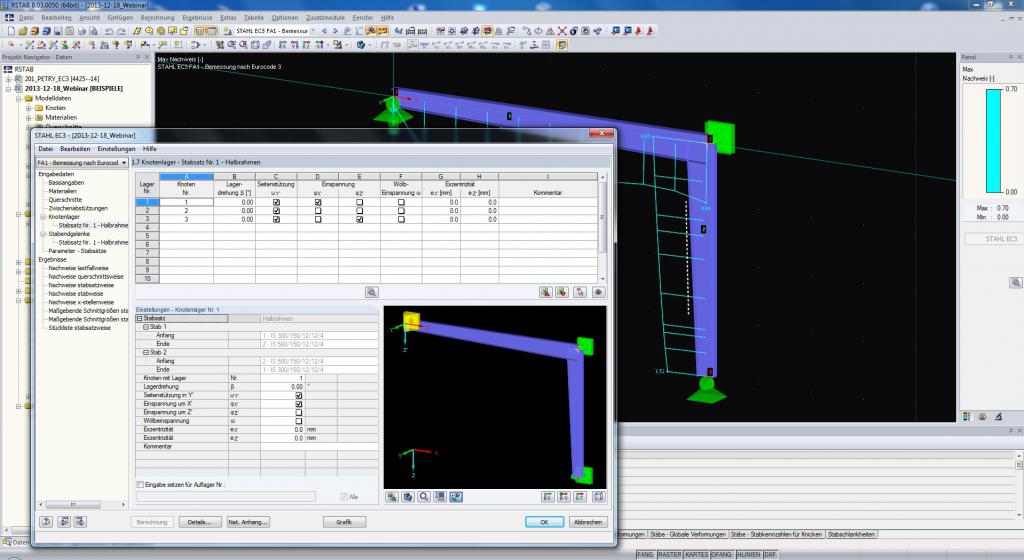Select 'Parameter - Stabsätze' in dialog tree

point(77,251)
